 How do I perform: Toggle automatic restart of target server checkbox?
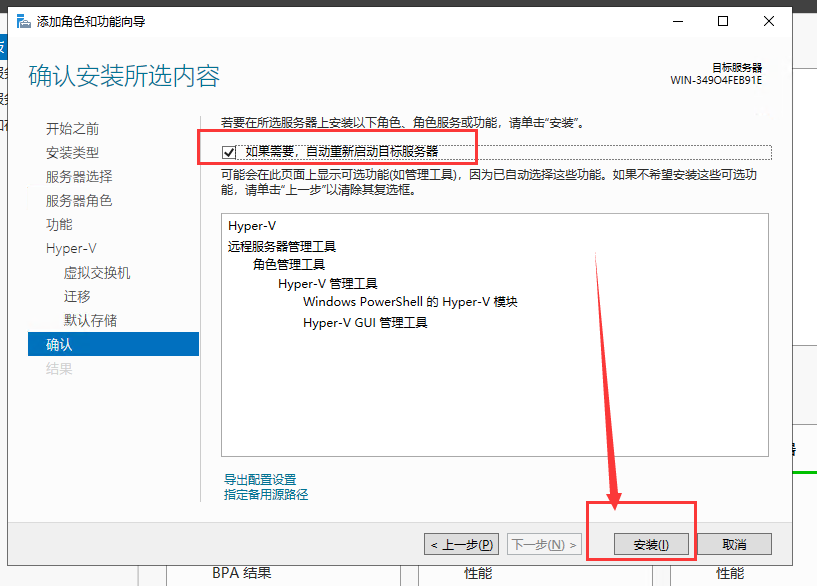coord(229,152)
